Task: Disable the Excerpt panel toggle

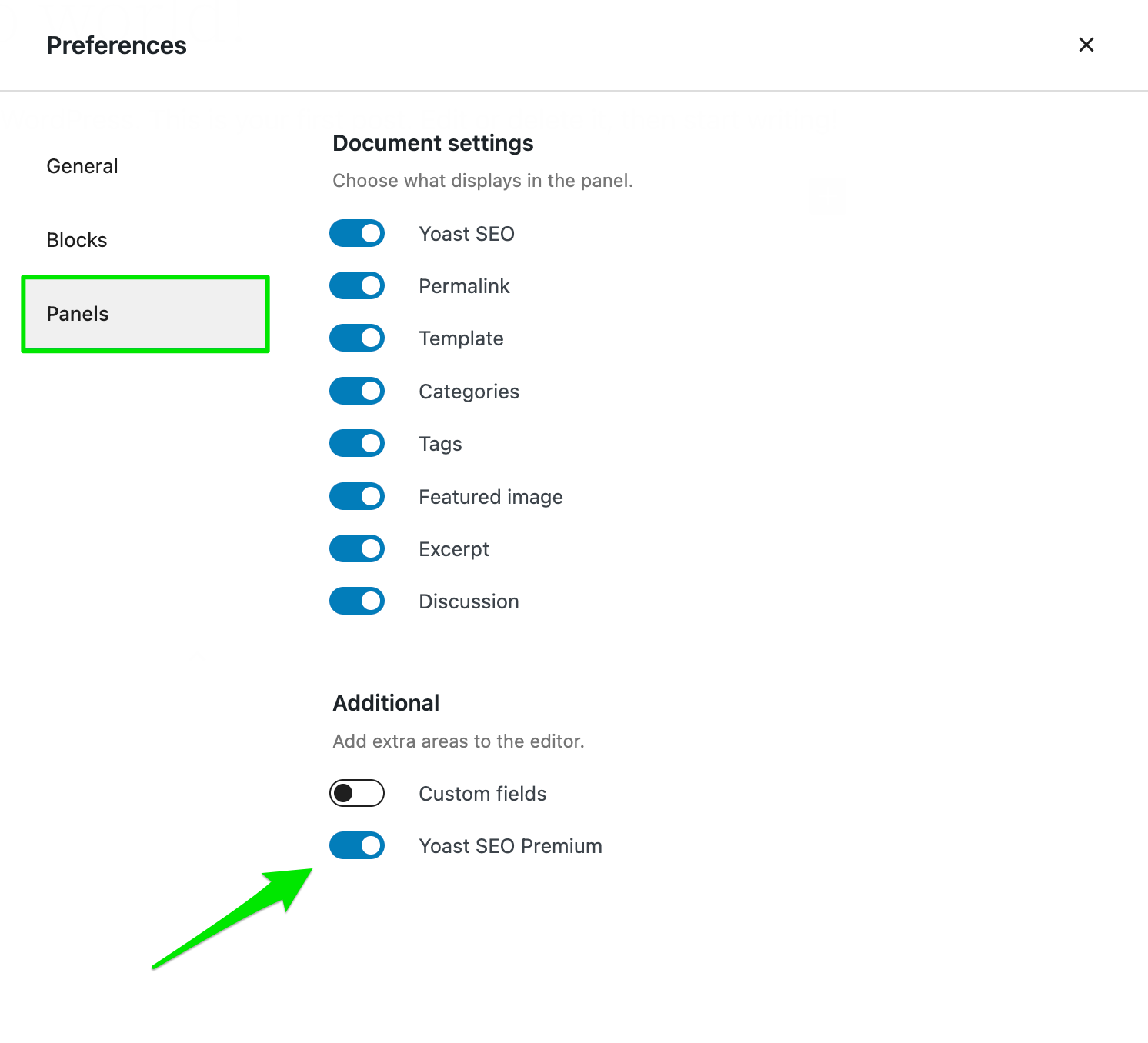Action: 357,548
